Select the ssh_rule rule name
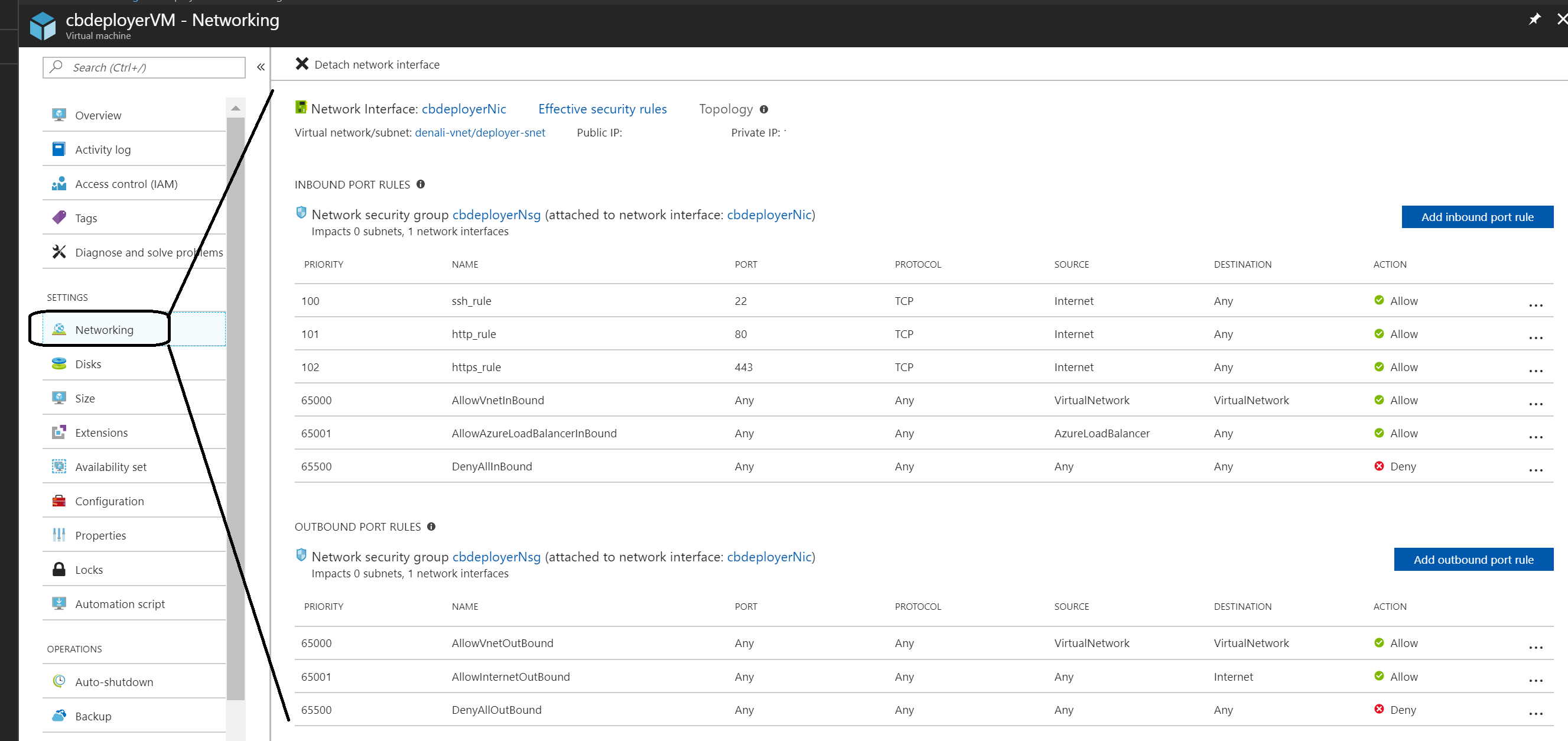The height and width of the screenshot is (741, 1568). (471, 301)
